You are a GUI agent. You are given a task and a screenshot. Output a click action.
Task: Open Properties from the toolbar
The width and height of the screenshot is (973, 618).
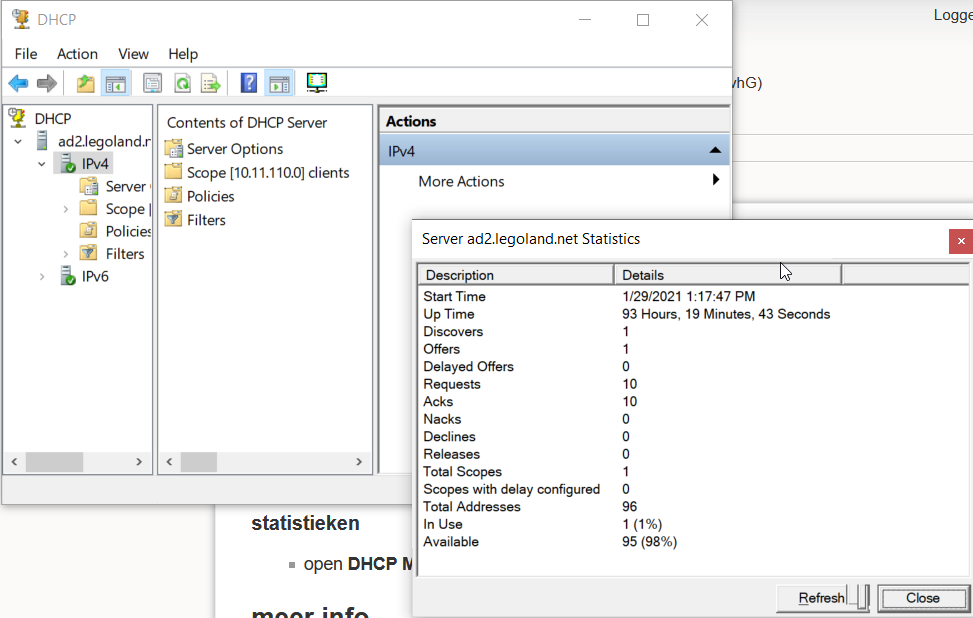(152, 84)
